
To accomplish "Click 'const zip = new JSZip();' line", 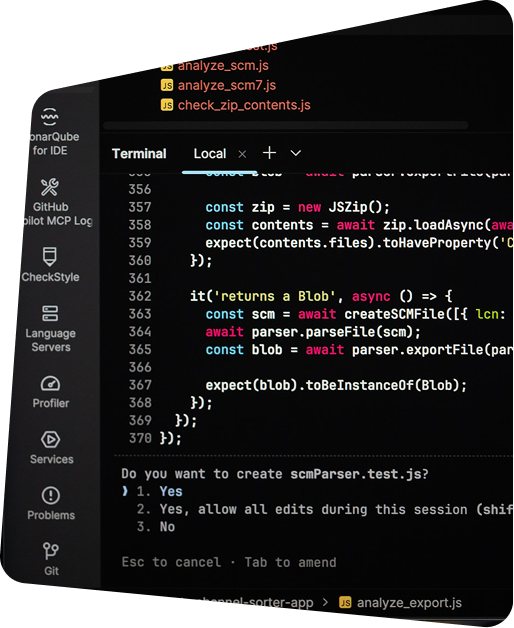I will click(297, 207).
